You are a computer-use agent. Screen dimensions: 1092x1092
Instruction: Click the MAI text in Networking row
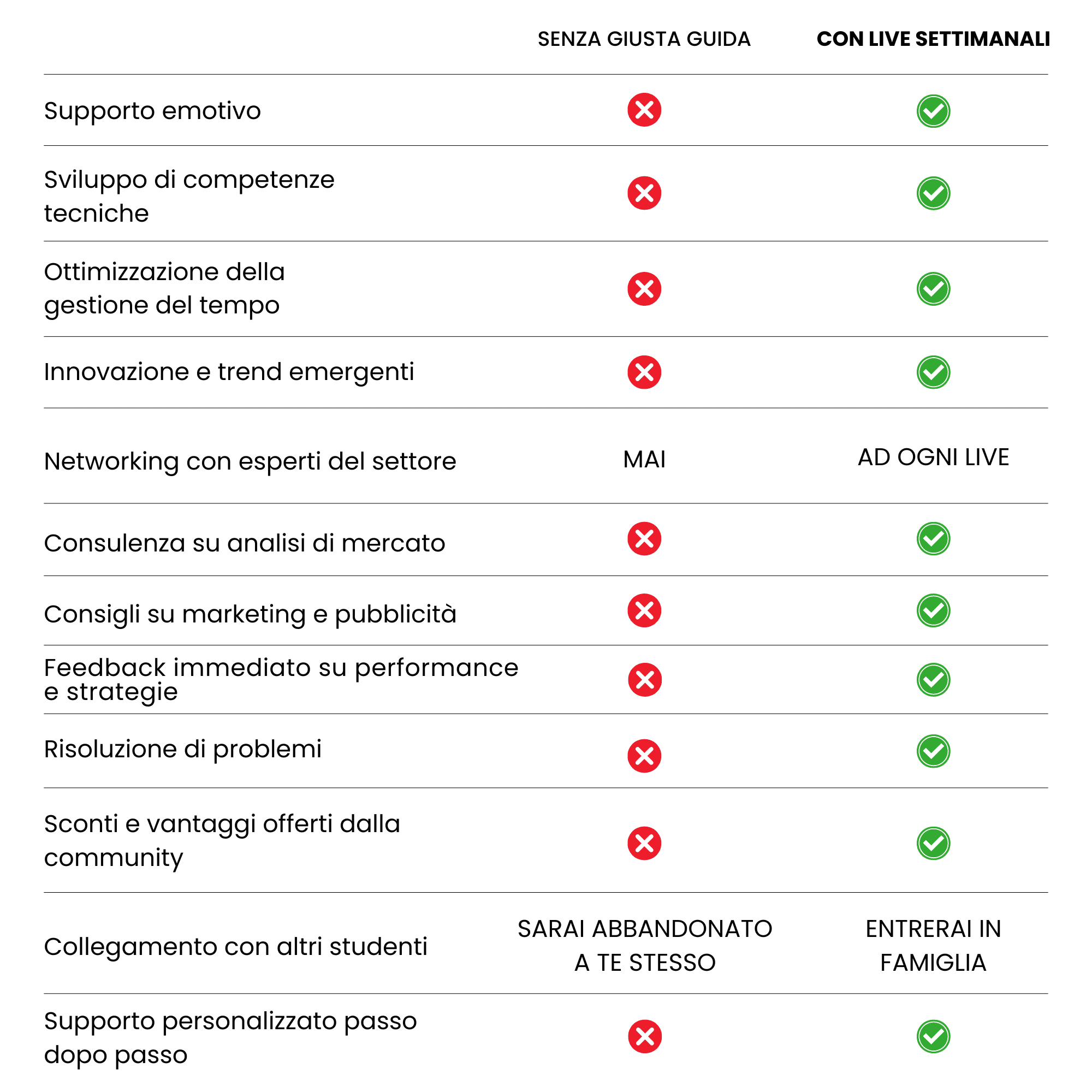tap(644, 460)
